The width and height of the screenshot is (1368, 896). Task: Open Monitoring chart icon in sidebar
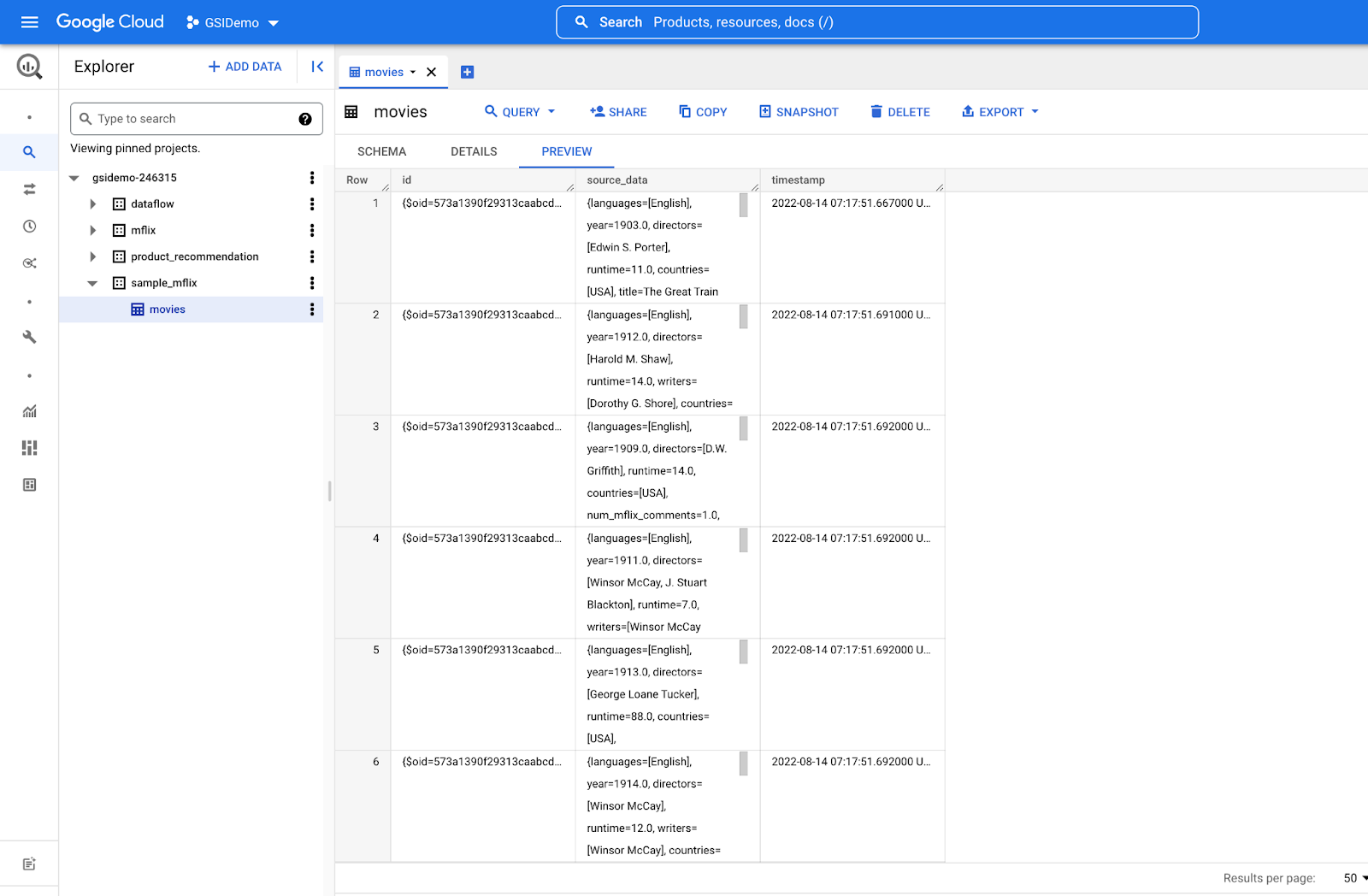coord(29,411)
